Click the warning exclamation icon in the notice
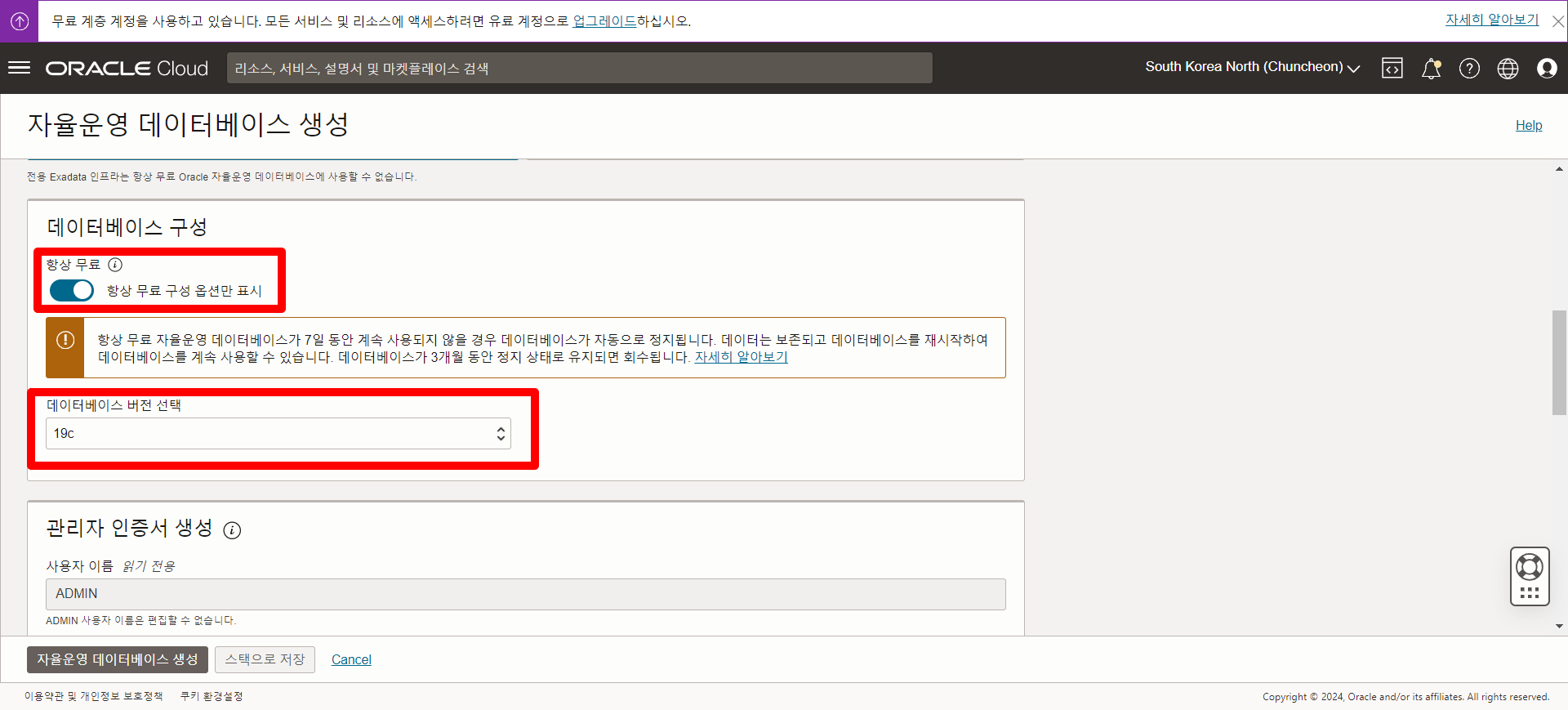1568x710 pixels. click(65, 341)
